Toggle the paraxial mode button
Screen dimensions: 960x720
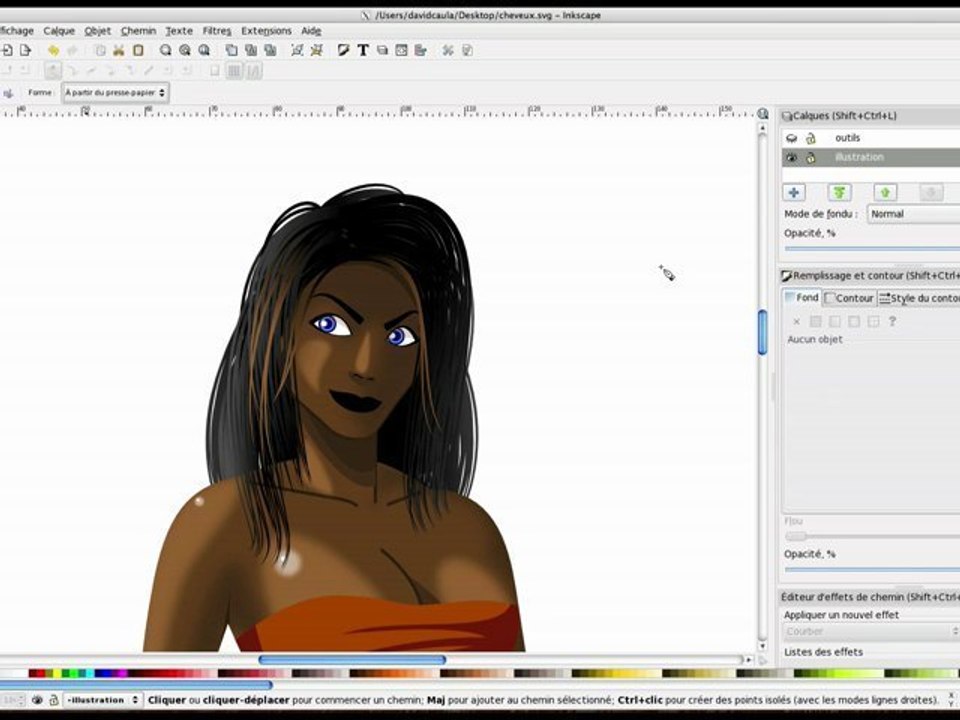pyautogui.click(x=253, y=71)
